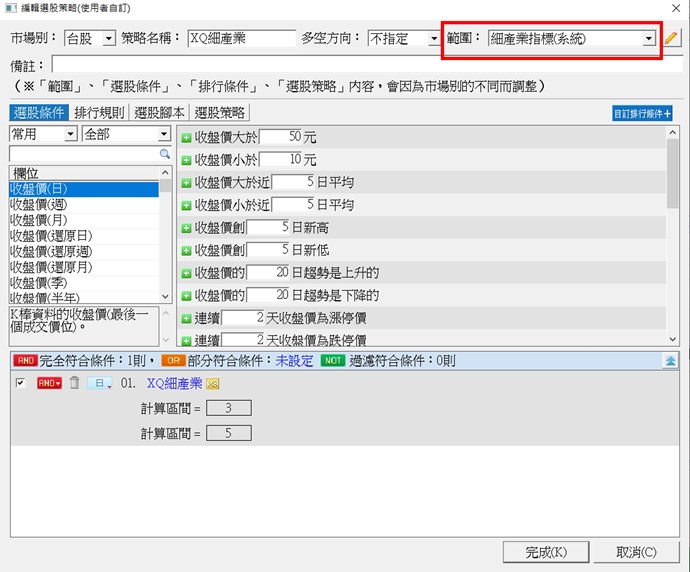Toggle the checkbox for condition 01
This screenshot has width=690, height=572.
(20, 383)
